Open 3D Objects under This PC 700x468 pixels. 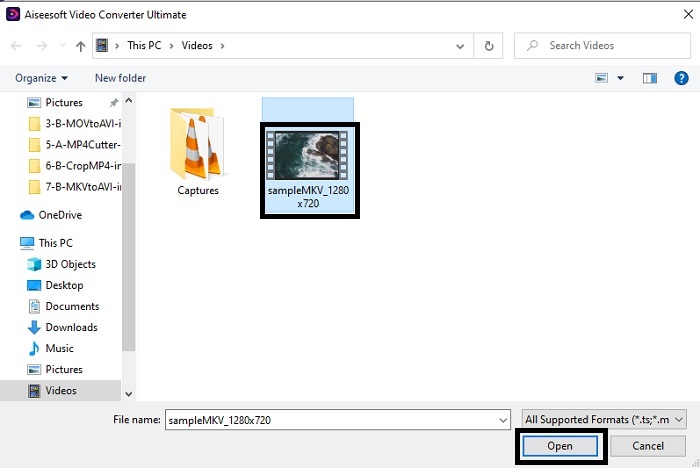pos(62,264)
